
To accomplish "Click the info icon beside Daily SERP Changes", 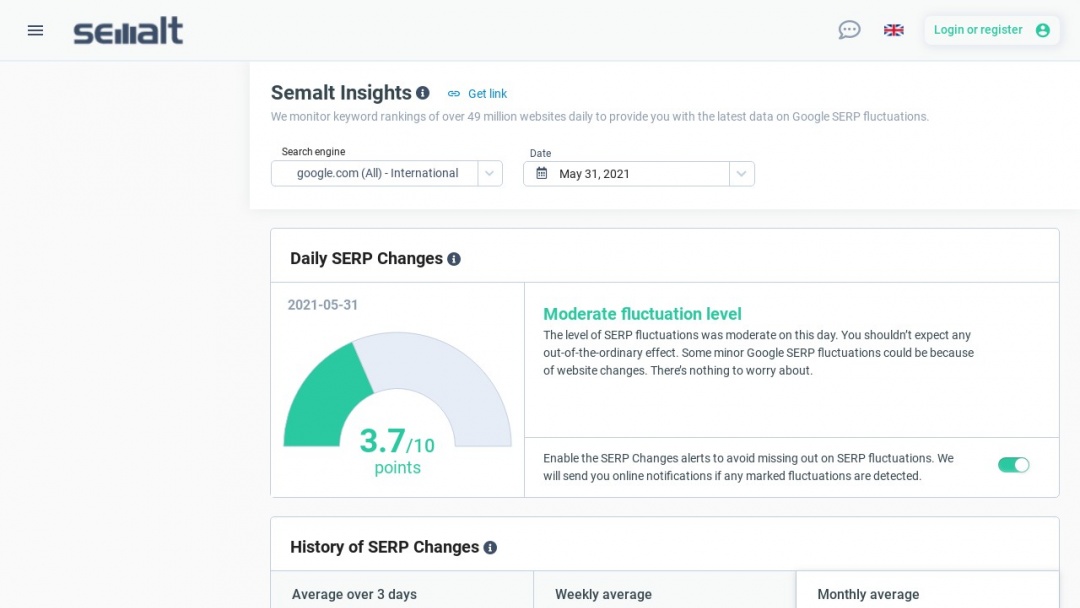I will click(x=454, y=259).
